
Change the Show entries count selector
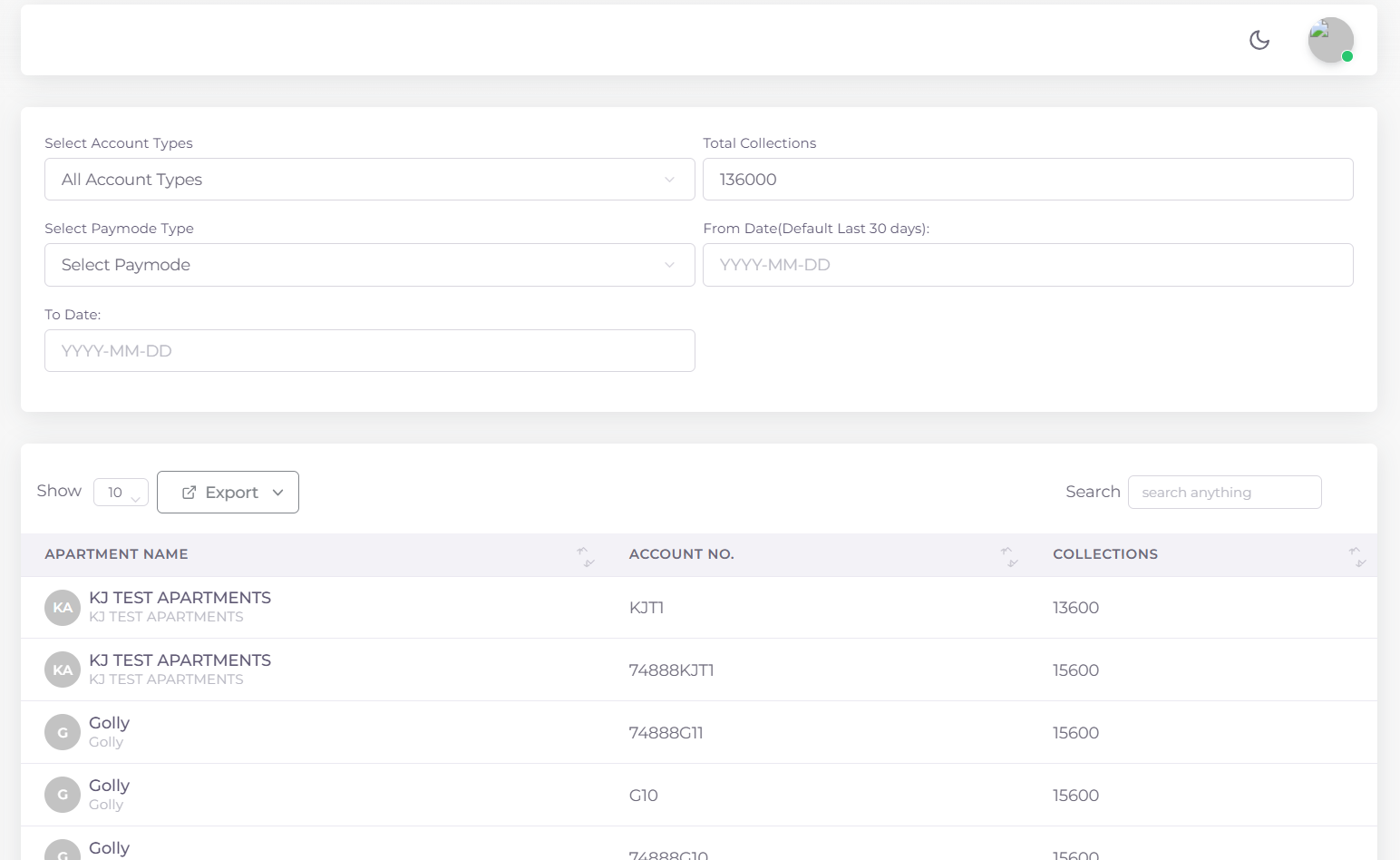[121, 493]
